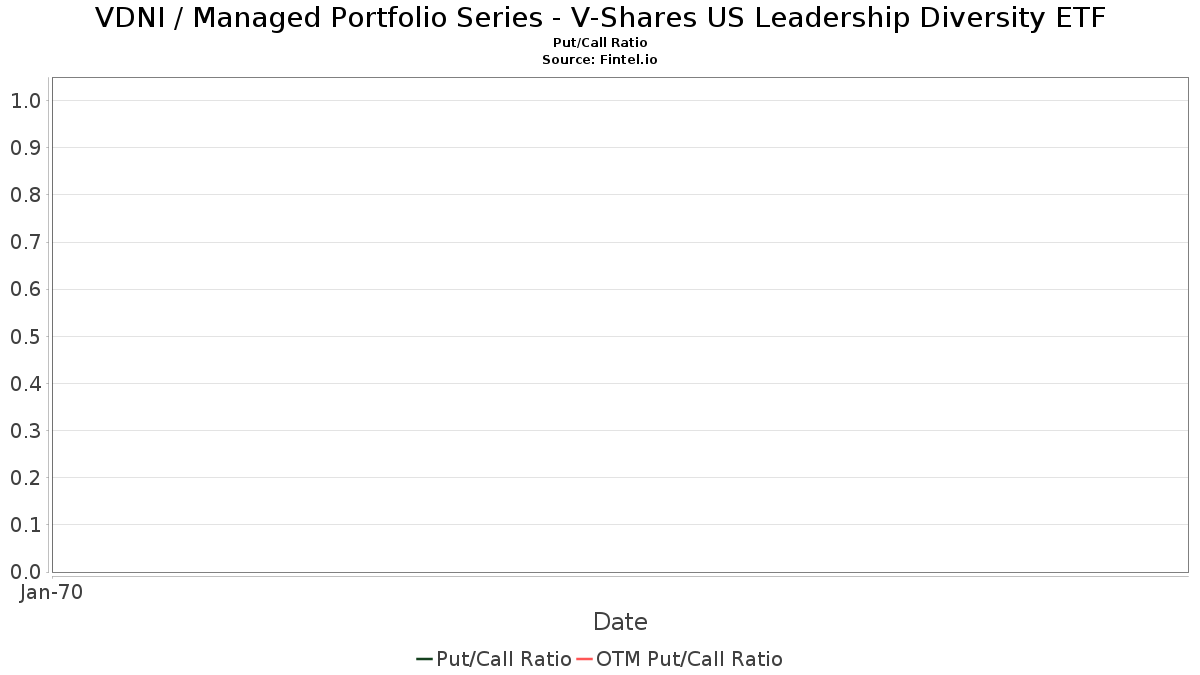Click the Put/Call Ratio legend label
This screenshot has width=1200, height=675.
point(503,659)
